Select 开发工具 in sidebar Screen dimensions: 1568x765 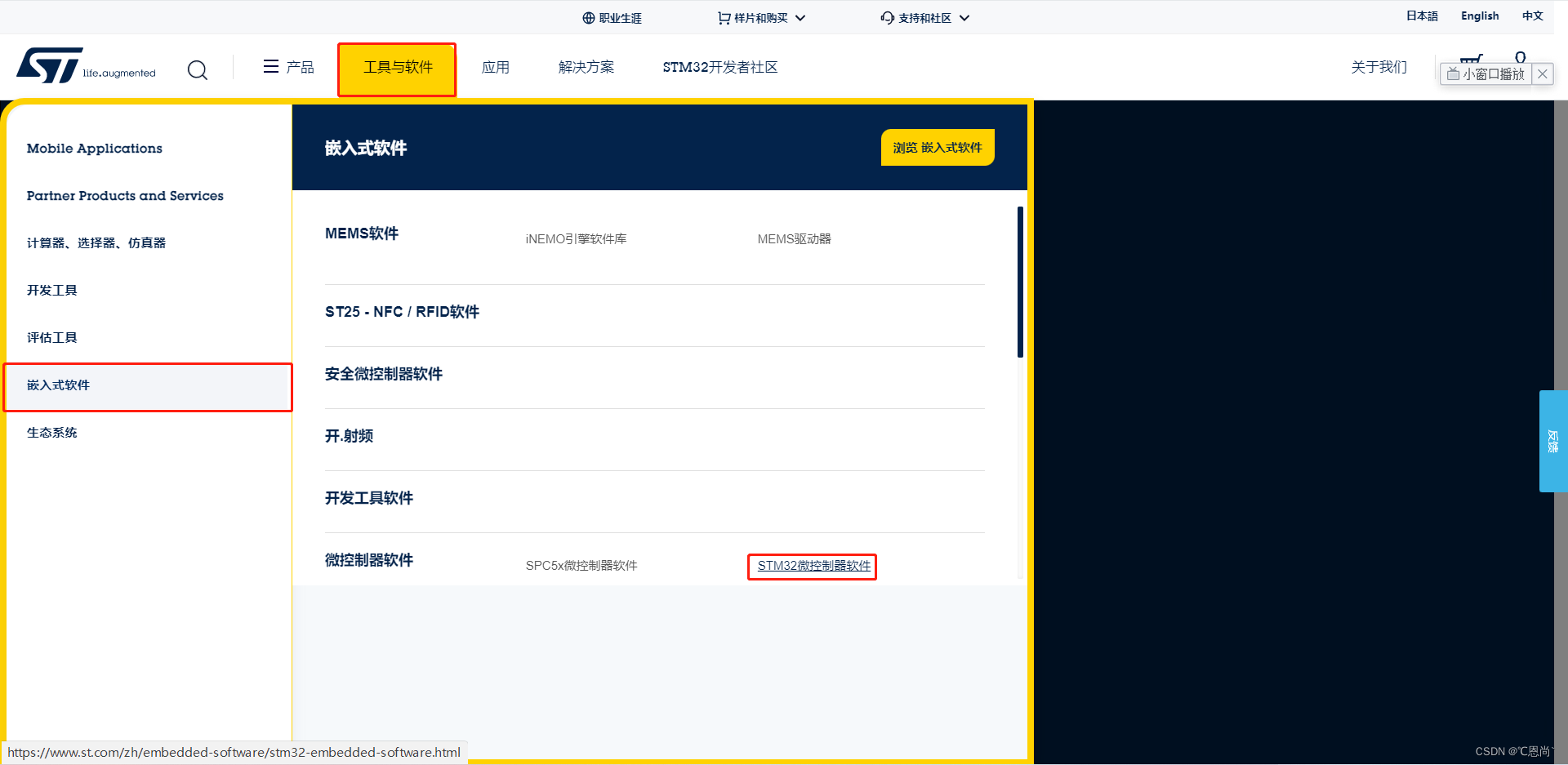pyautogui.click(x=52, y=290)
